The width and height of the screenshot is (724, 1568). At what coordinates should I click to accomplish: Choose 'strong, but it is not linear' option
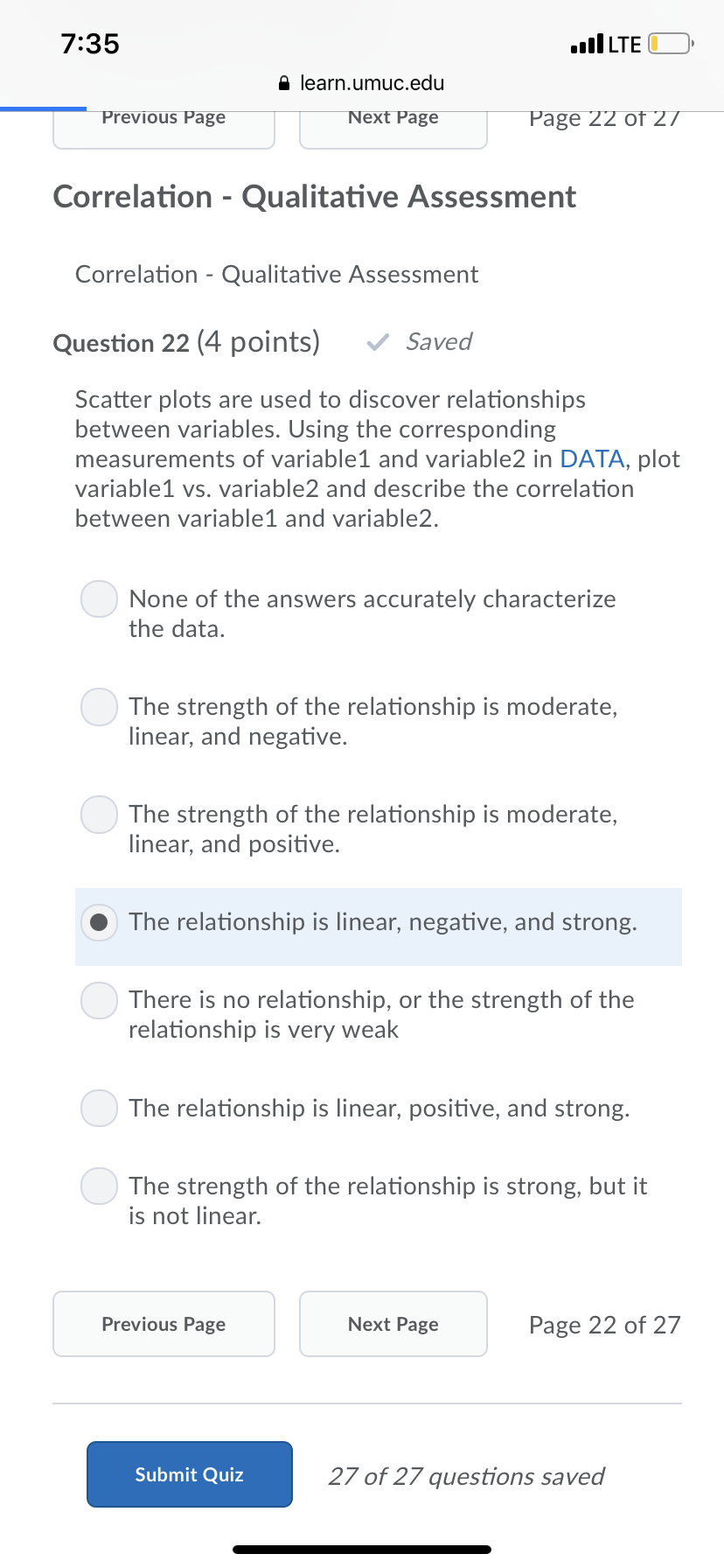click(100, 1186)
